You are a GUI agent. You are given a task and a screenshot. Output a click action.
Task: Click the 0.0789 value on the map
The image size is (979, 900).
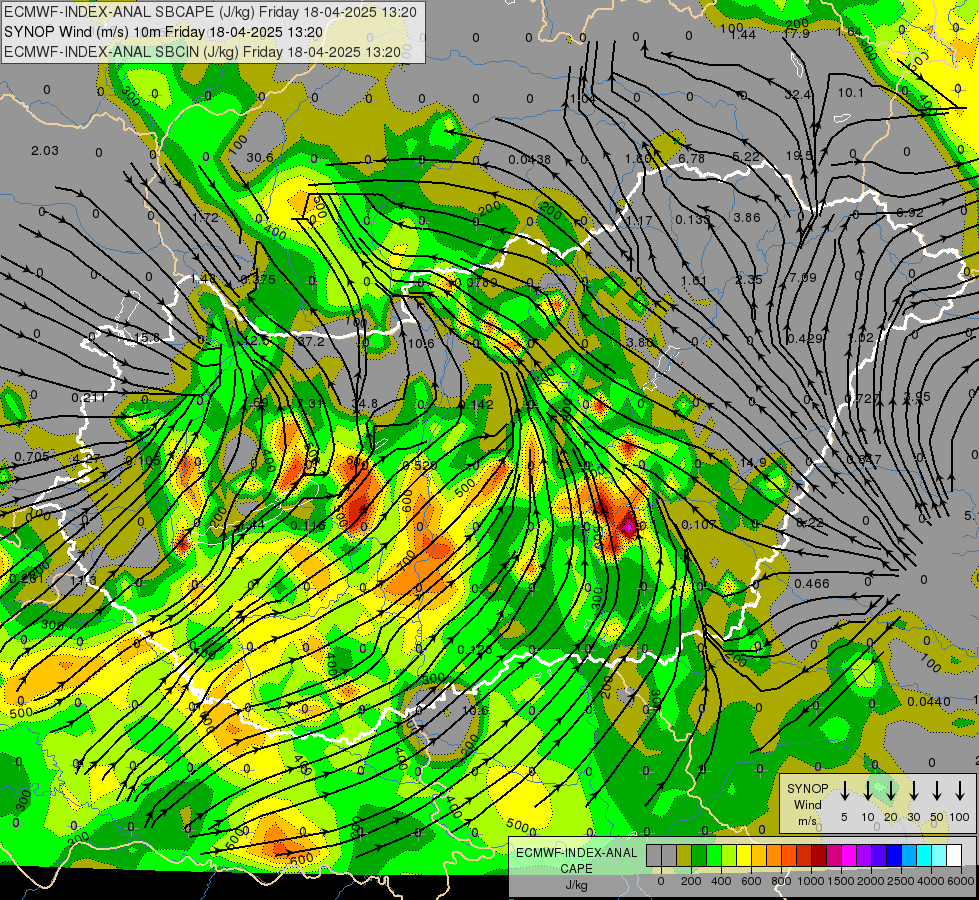tap(476, 282)
